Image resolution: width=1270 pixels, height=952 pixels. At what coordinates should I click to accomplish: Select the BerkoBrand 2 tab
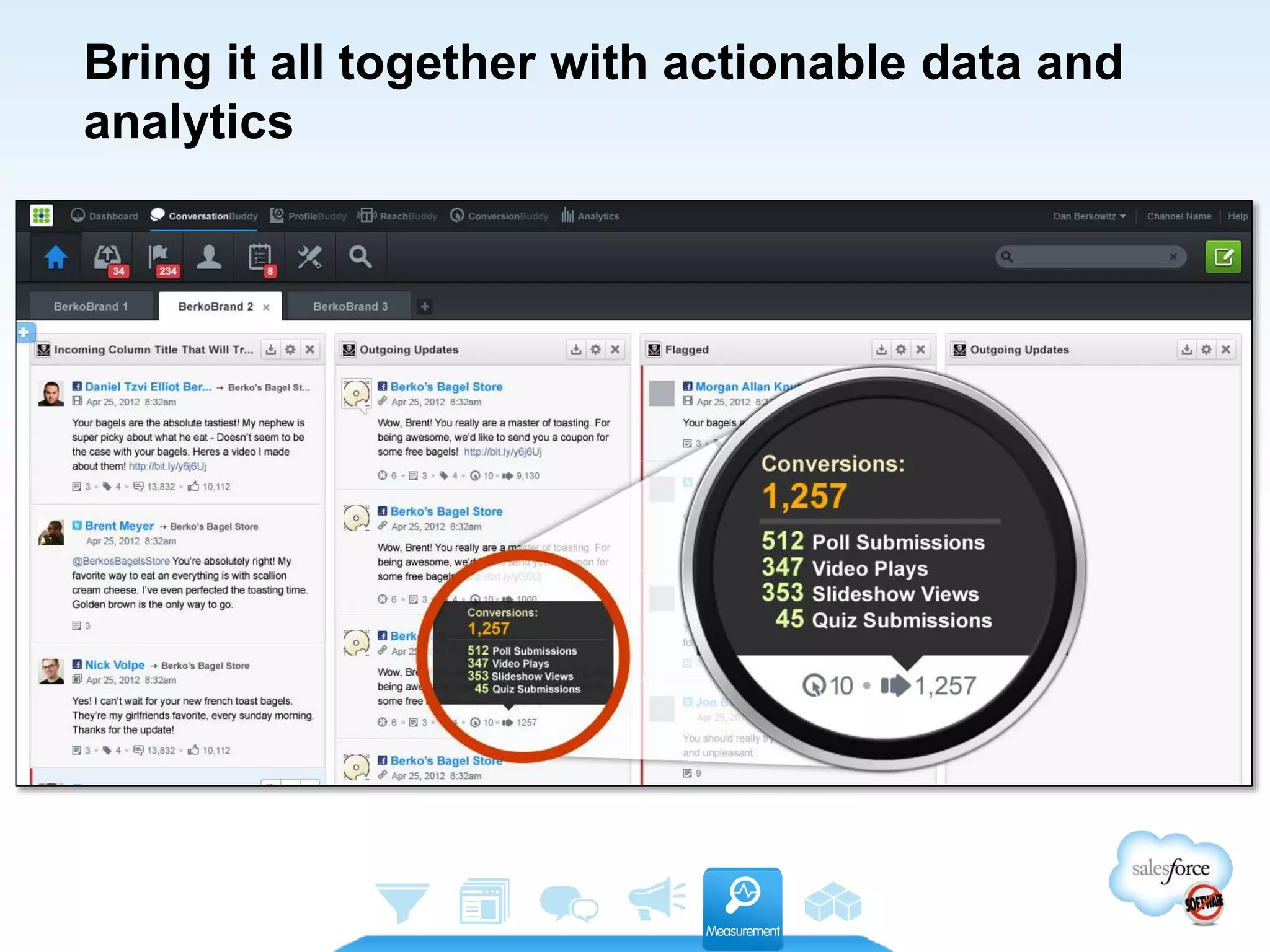tap(215, 306)
